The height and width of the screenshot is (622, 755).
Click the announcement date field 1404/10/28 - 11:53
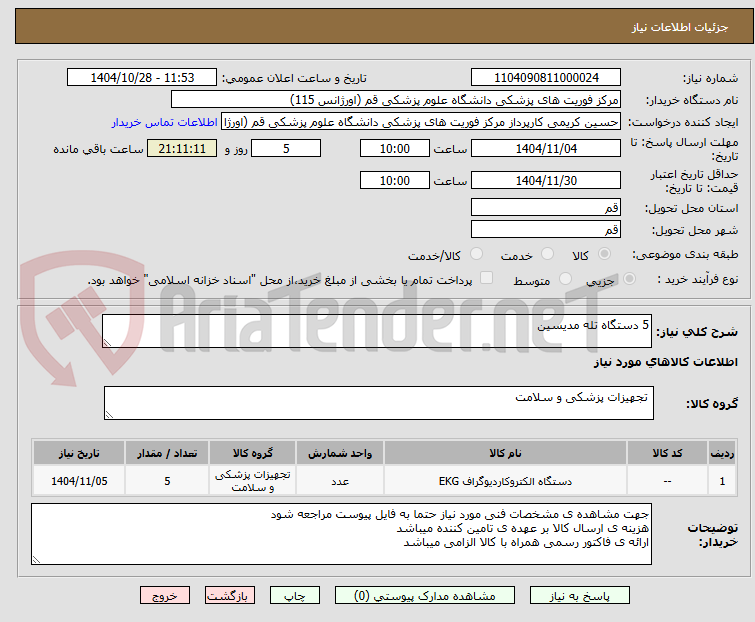142,78
